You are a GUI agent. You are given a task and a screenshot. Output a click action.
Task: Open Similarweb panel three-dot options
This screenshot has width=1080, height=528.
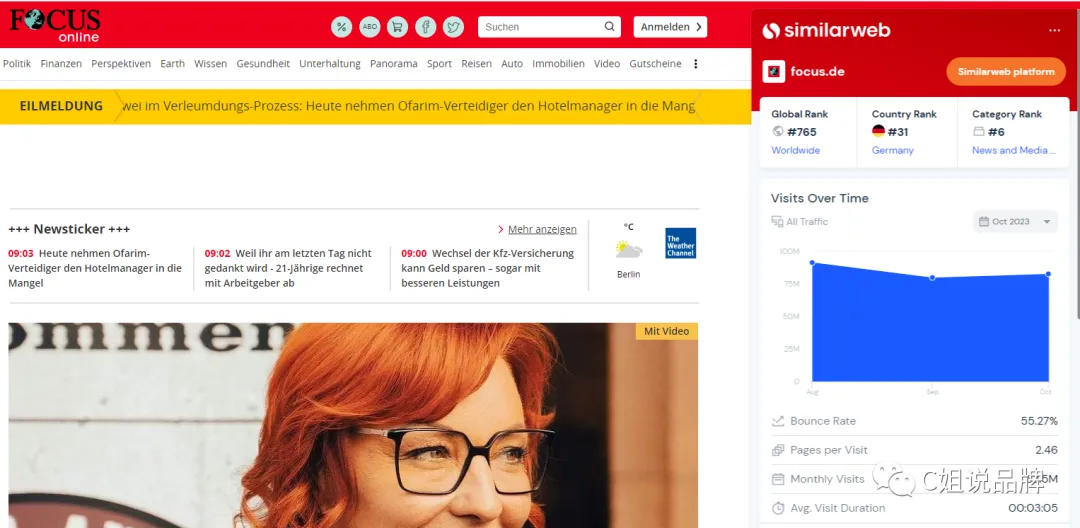[1055, 30]
